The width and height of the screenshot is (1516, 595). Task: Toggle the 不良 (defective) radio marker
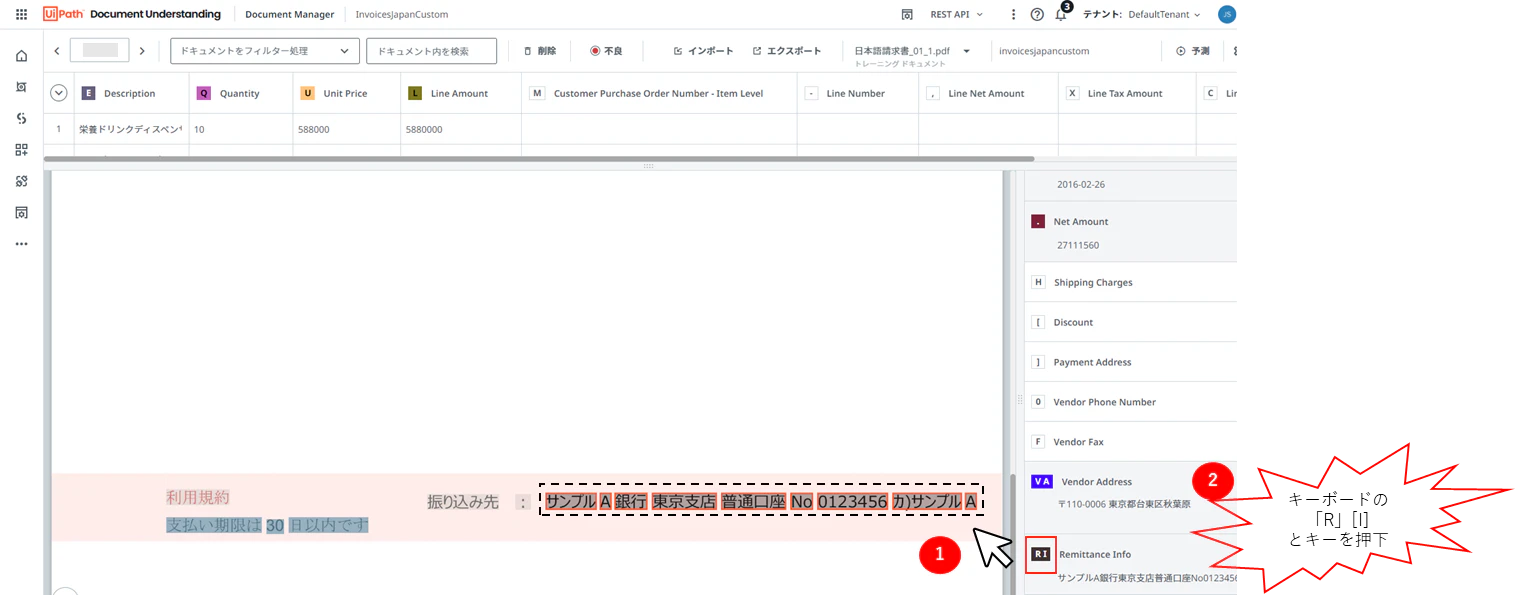(595, 51)
